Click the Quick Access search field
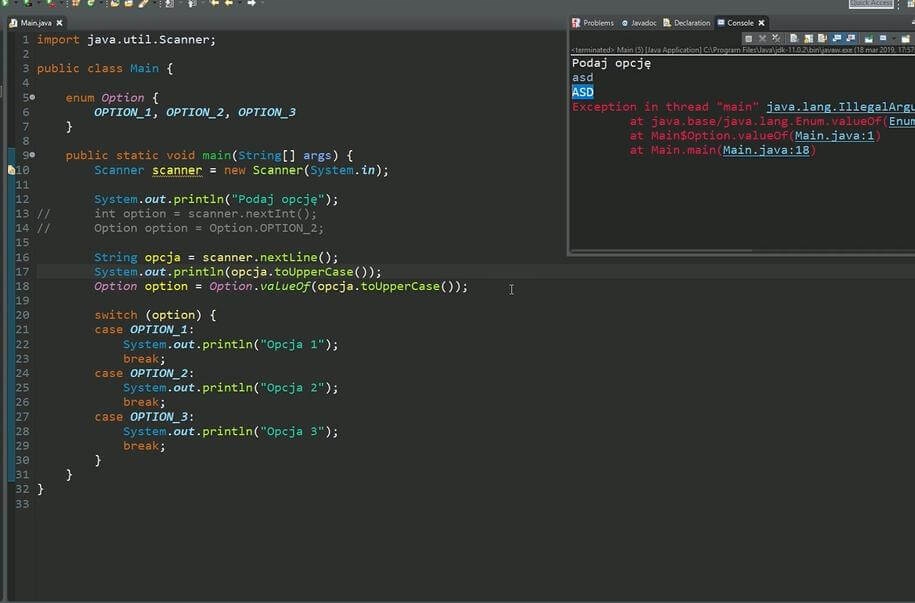 871,4
